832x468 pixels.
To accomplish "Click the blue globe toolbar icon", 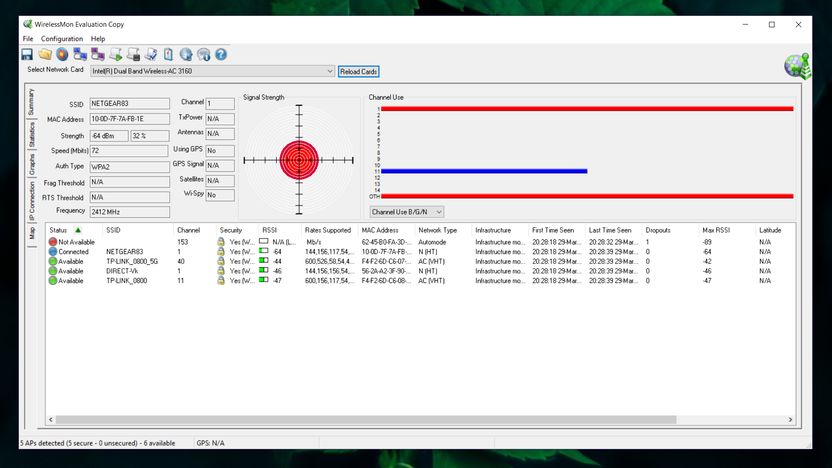I will pos(186,54).
